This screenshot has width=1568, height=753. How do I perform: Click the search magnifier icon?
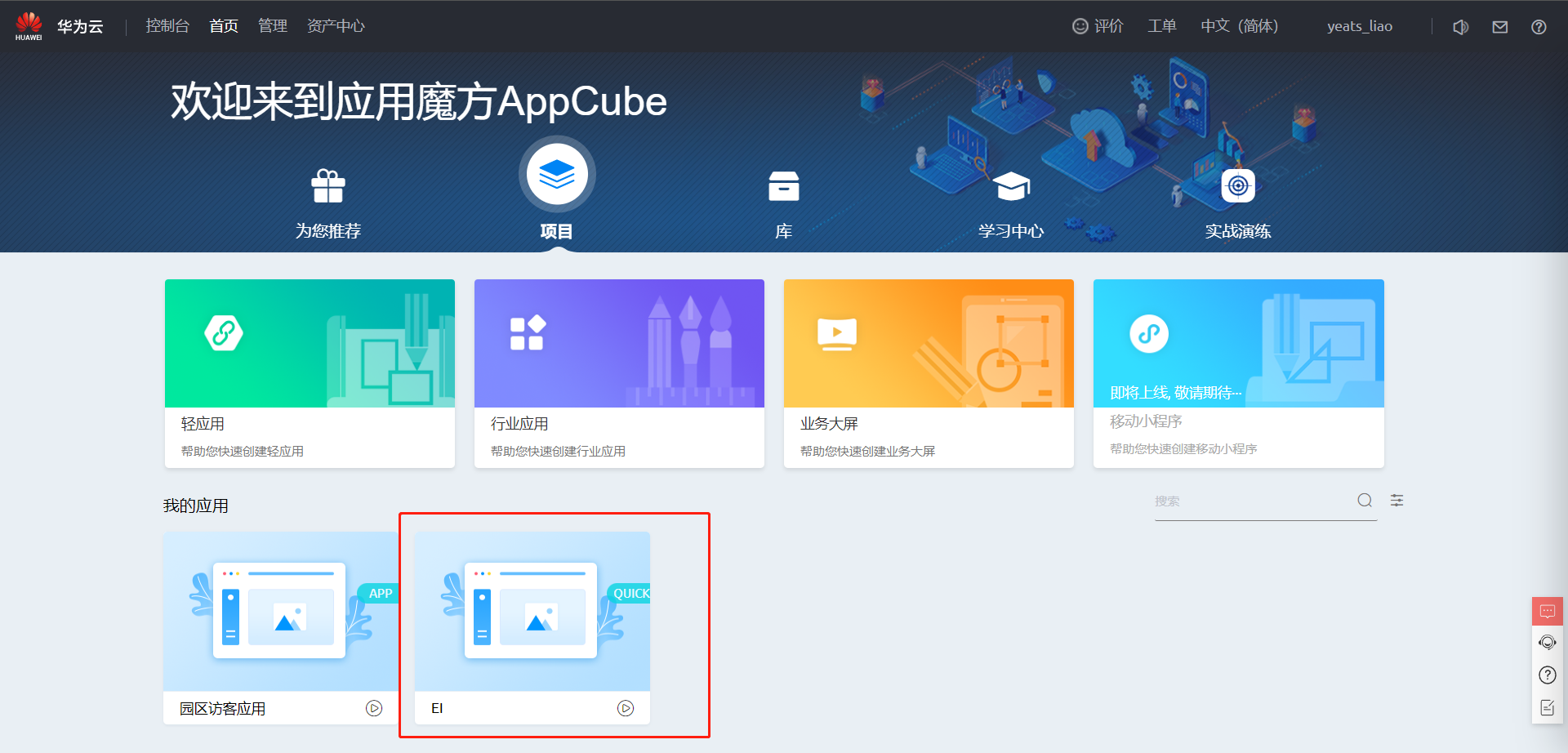click(1365, 500)
